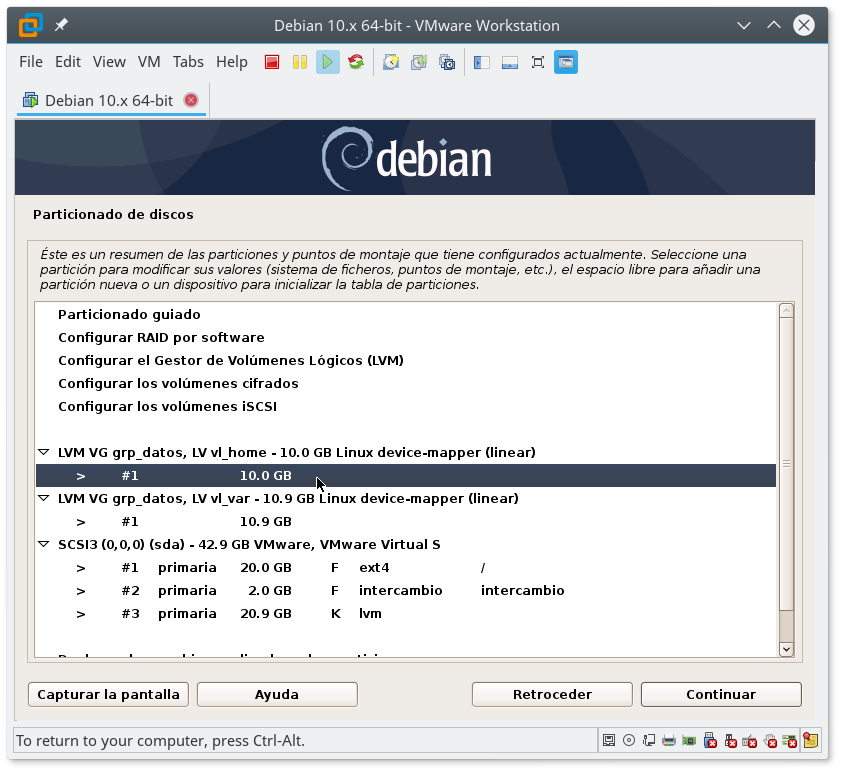Click the disconnected hand device status icon

[770, 741]
